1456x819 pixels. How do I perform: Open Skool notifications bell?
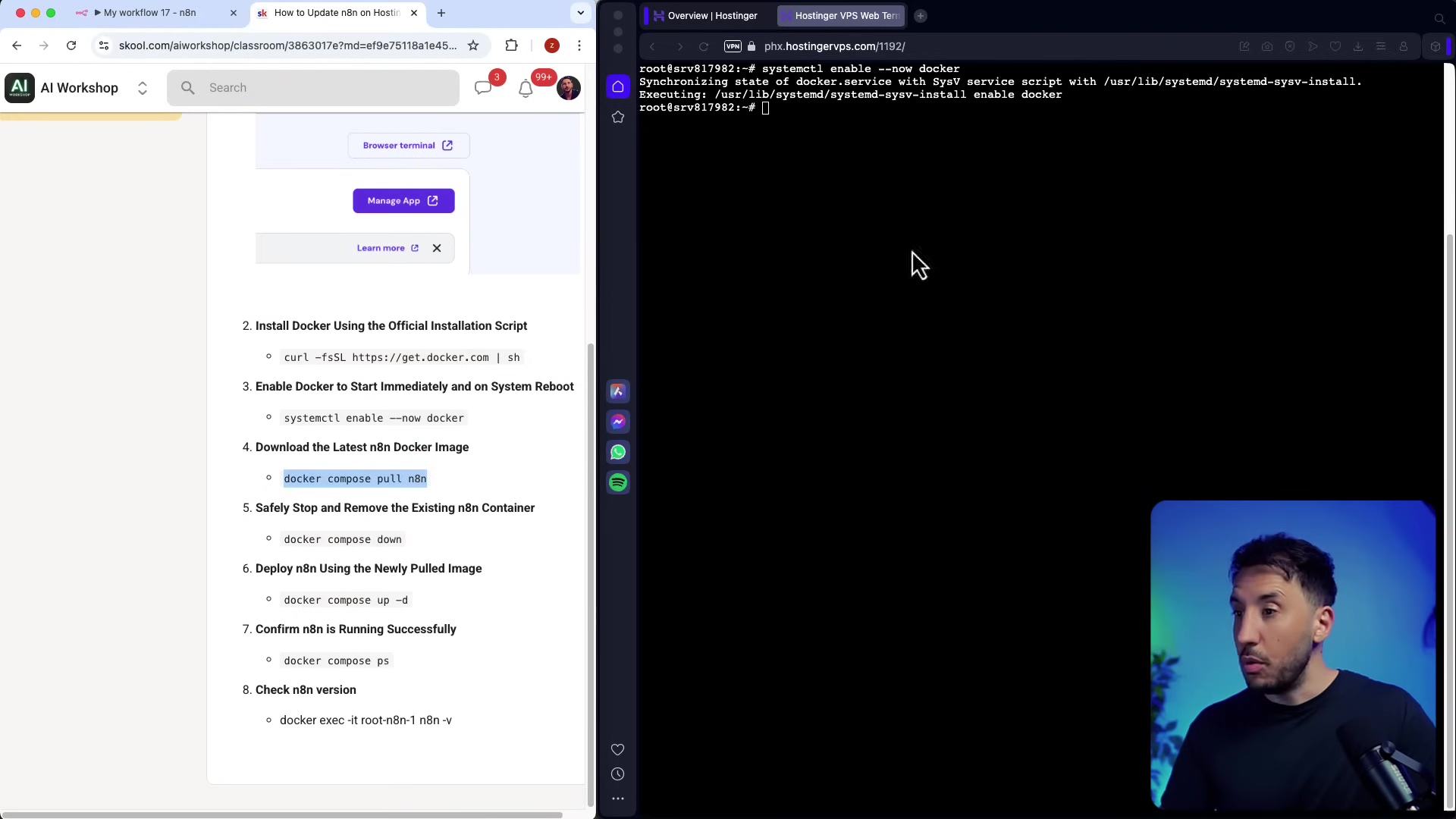click(526, 88)
